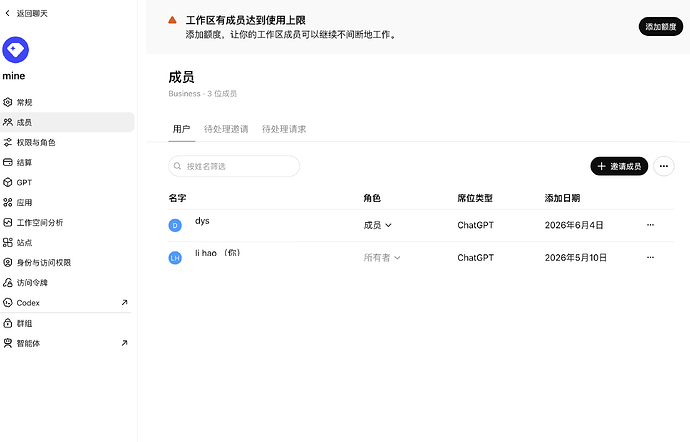The height and width of the screenshot is (442, 690).
Task: Open 工作空间分析 in sidebar
Action: pyautogui.click(x=67, y=222)
